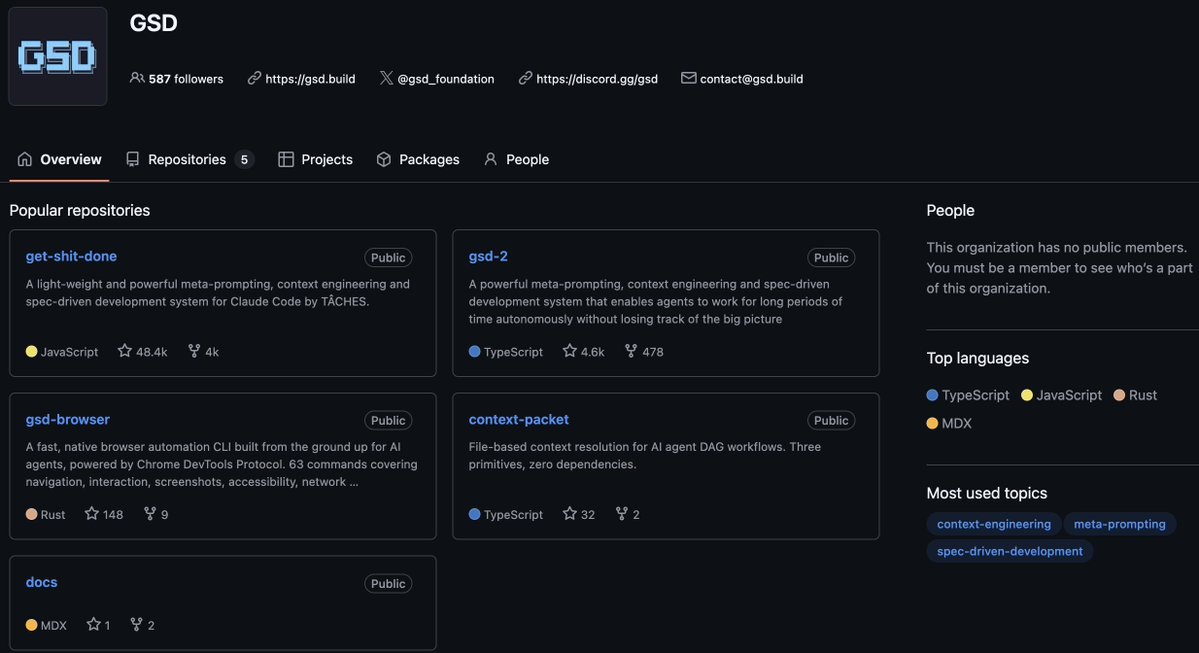Click Rust color dot on gsd-browser card
Image resolution: width=1199 pixels, height=653 pixels.
tap(31, 514)
